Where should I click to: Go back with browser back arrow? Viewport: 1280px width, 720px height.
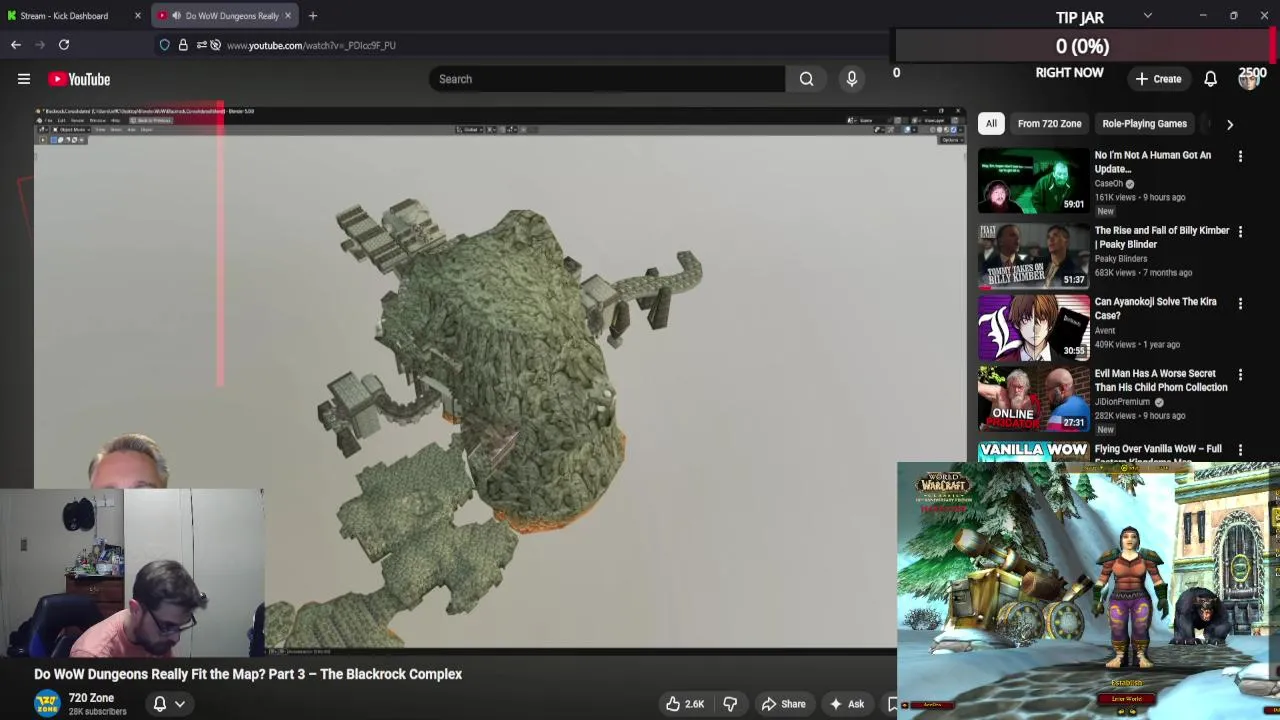coord(16,45)
